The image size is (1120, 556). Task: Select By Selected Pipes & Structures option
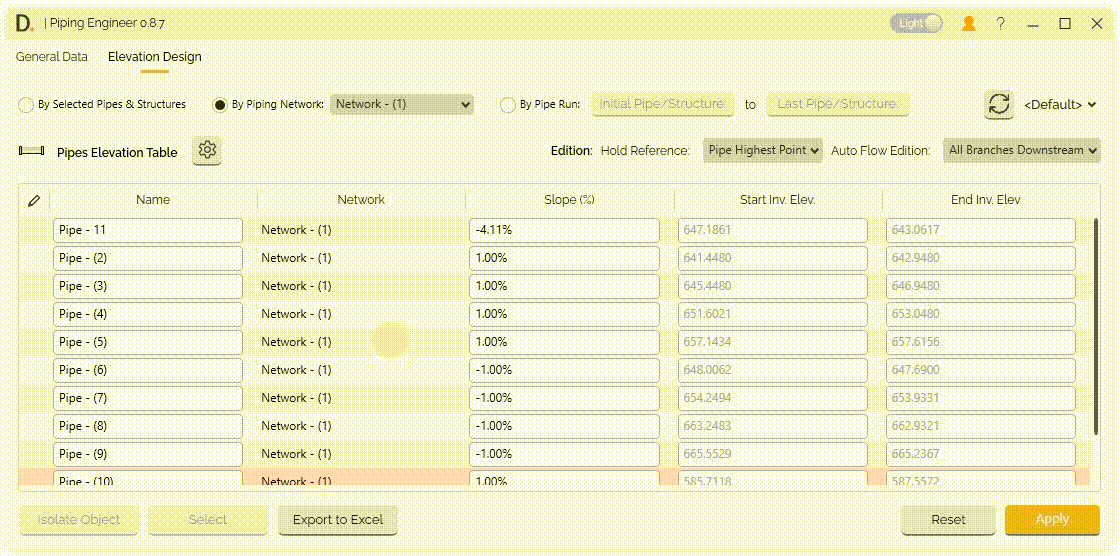(x=26, y=105)
